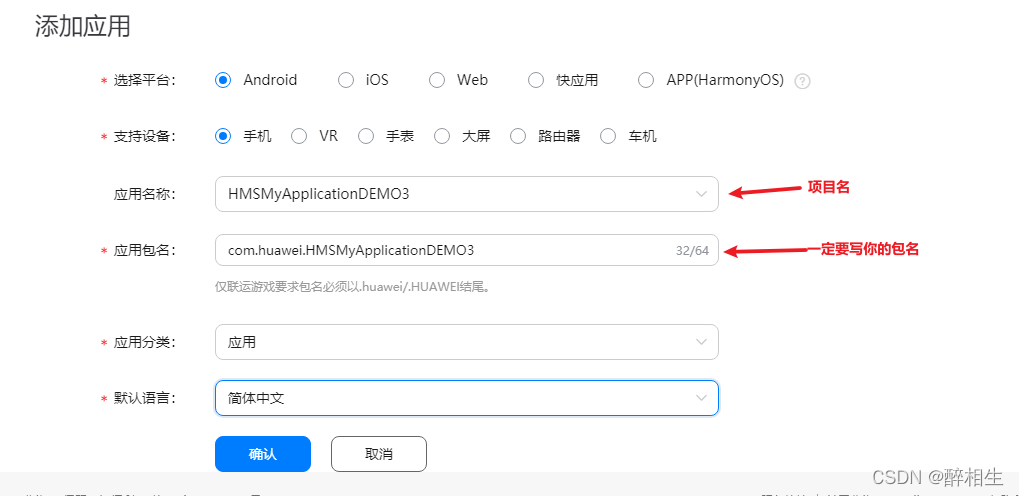Click the 默认语言 label
The image size is (1019, 496).
(x=144, y=398)
